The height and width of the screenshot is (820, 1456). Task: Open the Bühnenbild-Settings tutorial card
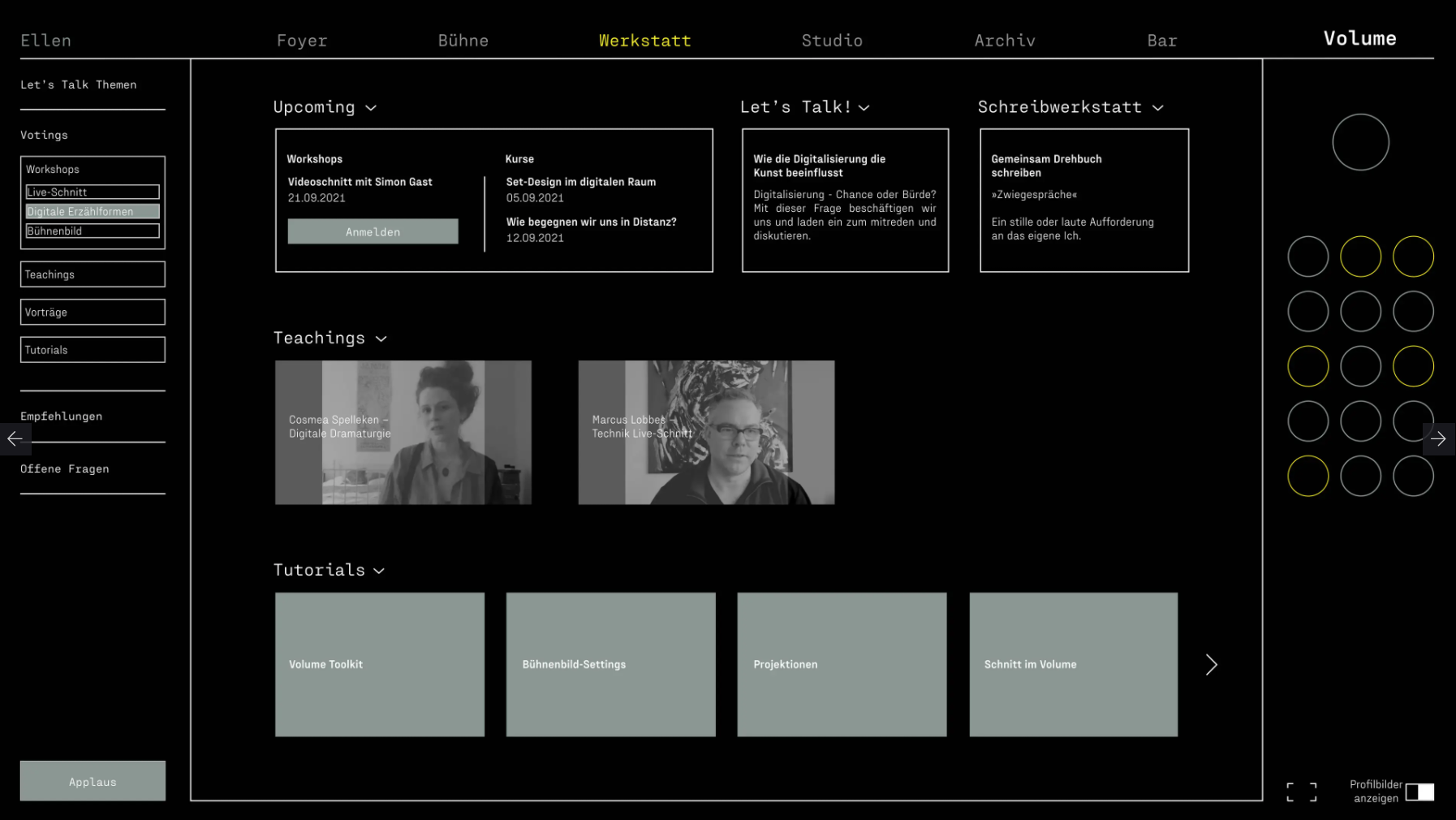pyautogui.click(x=611, y=665)
